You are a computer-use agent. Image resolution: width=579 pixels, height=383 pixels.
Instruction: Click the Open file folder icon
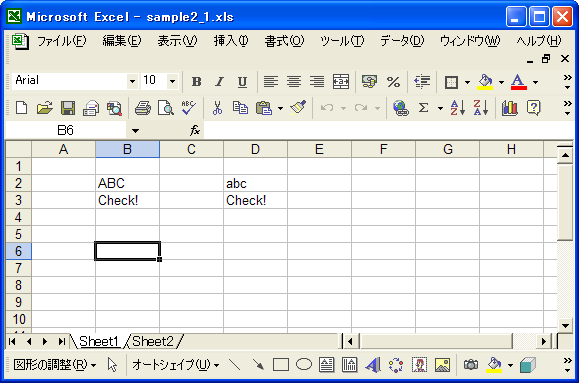(45, 108)
